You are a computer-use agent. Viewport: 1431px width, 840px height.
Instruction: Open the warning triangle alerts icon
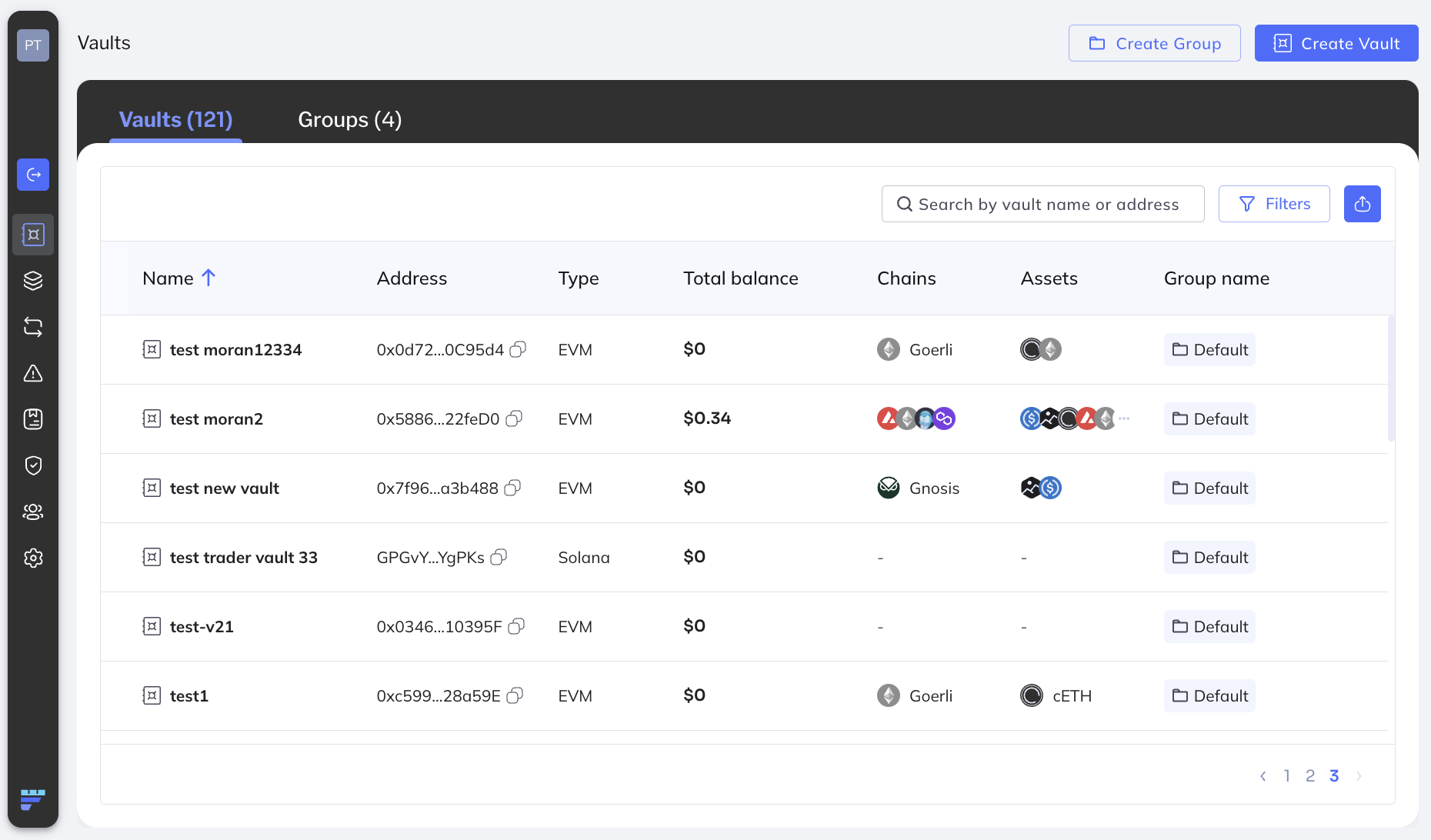33,373
